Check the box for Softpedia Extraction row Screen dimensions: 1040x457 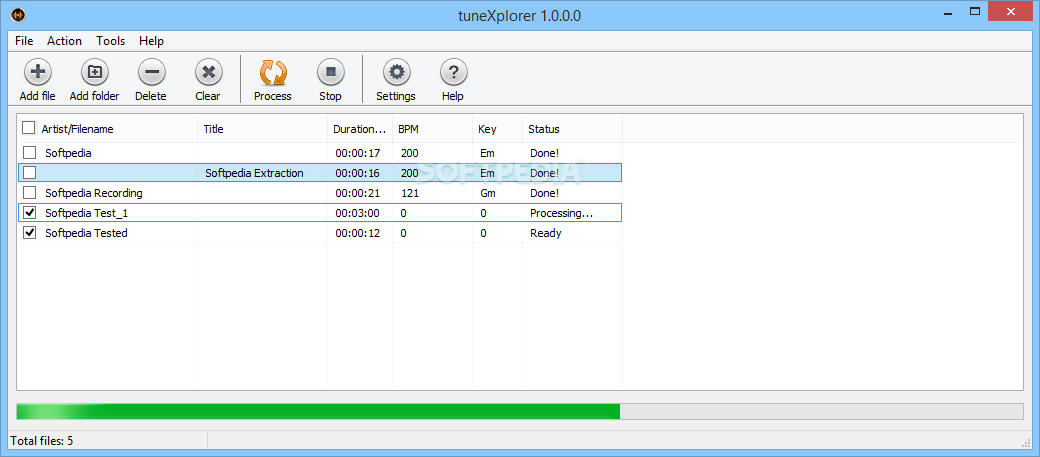point(29,173)
